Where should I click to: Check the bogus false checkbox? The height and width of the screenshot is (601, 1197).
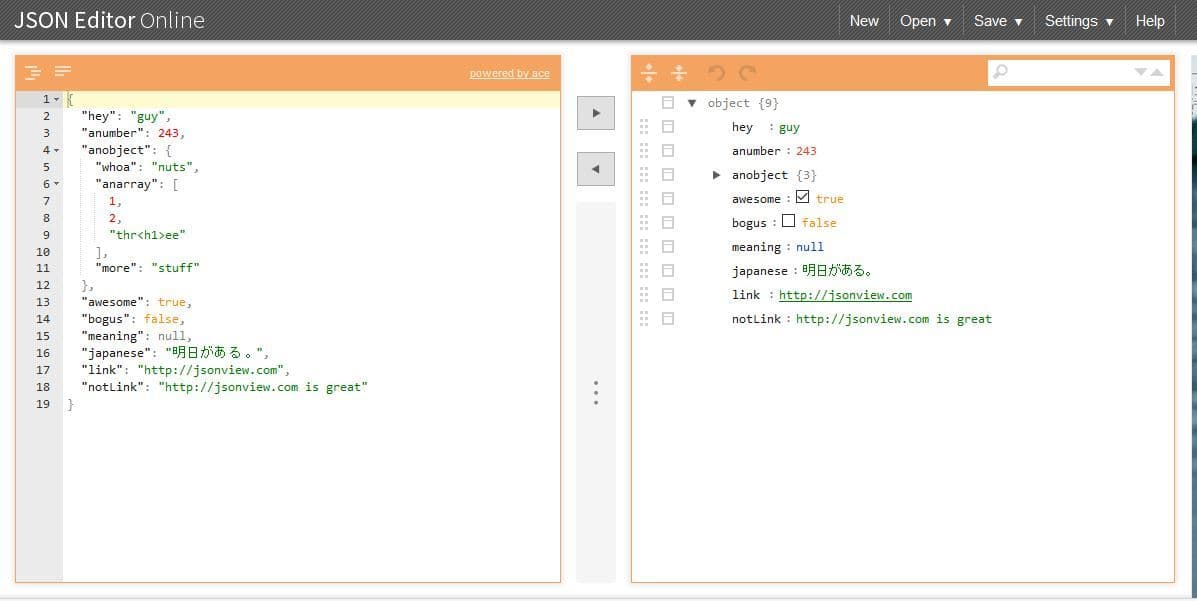(x=789, y=221)
